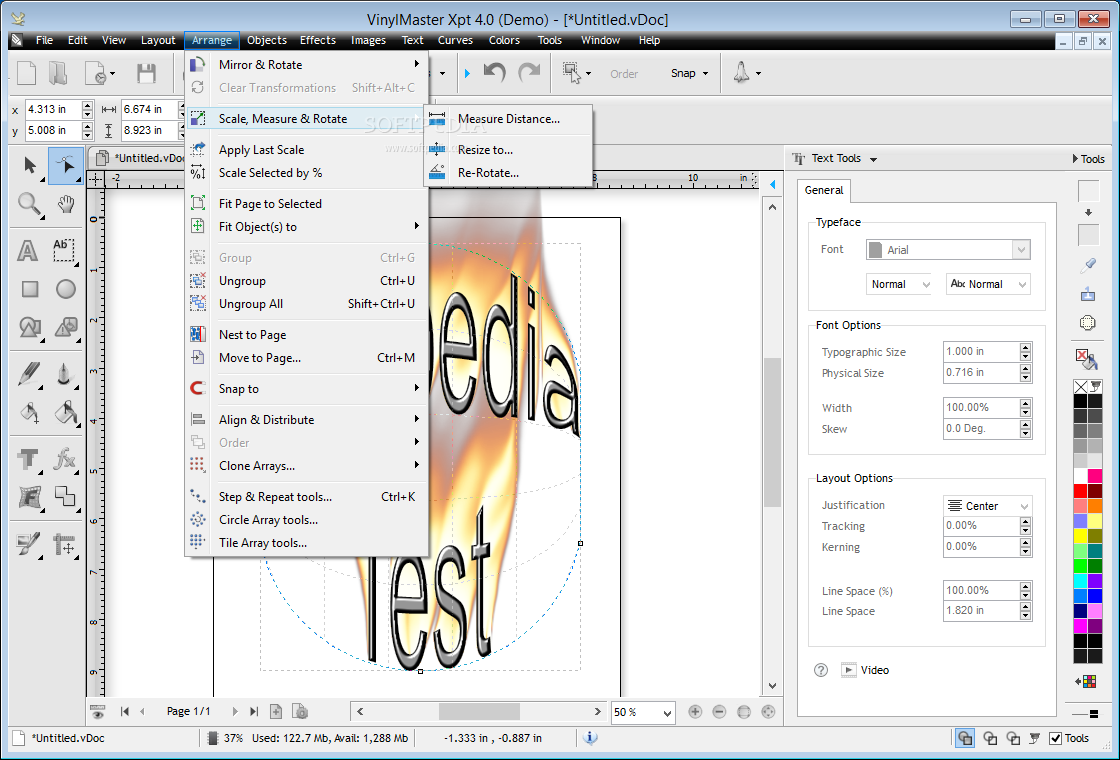The width and height of the screenshot is (1120, 760).
Task: Switch to the General tab
Action: [x=824, y=190]
